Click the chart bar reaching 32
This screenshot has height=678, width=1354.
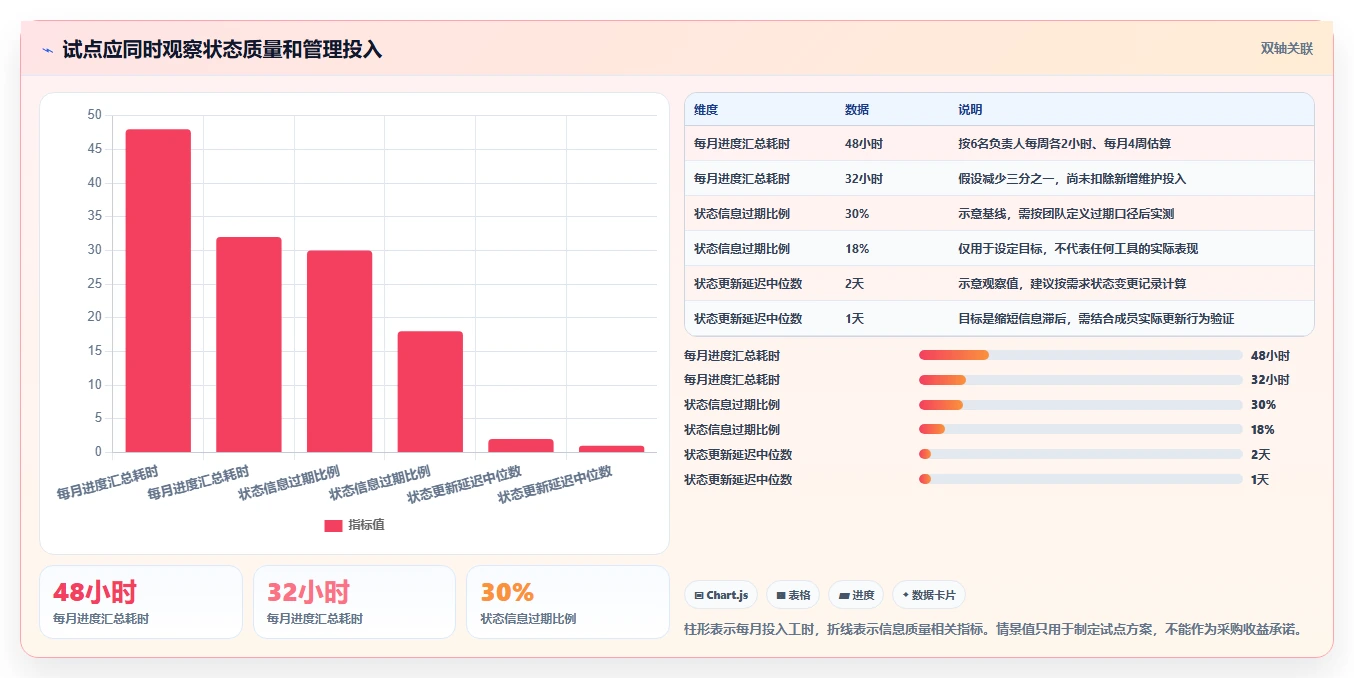click(249, 345)
